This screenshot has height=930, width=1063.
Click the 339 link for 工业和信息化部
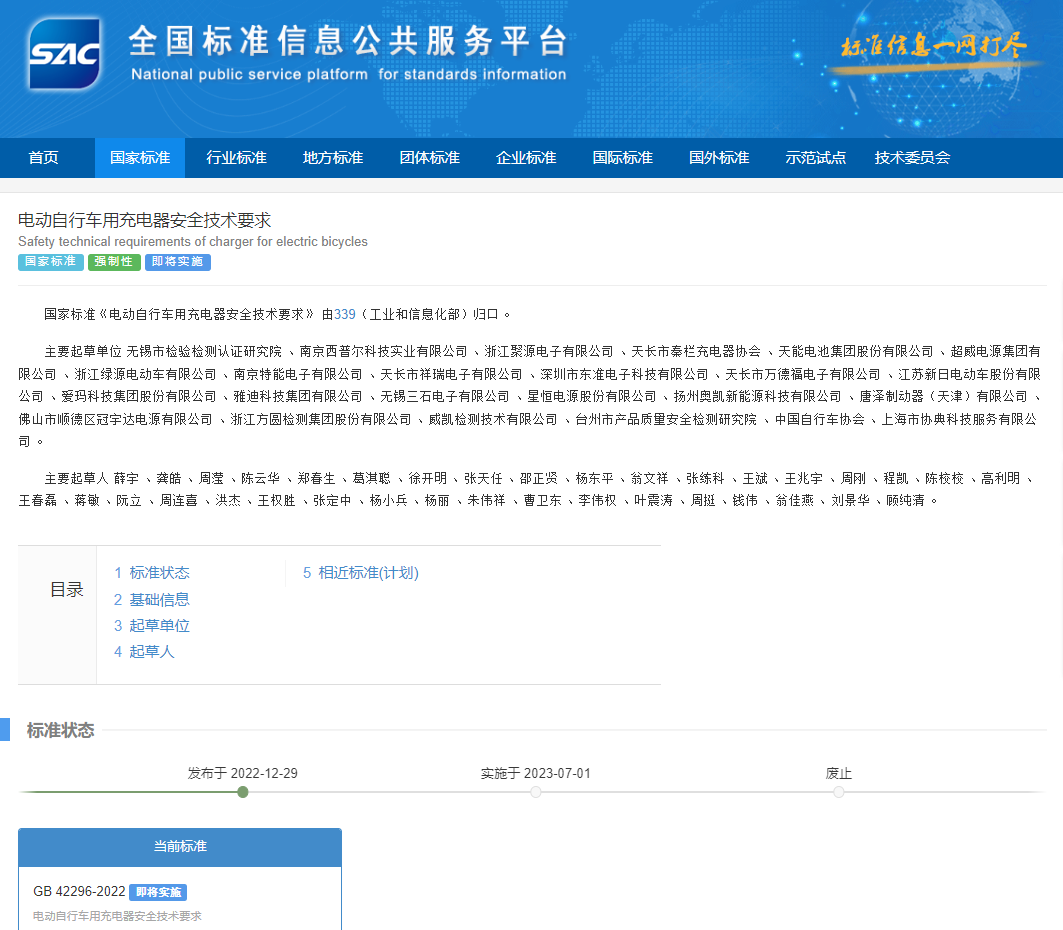coord(344,313)
